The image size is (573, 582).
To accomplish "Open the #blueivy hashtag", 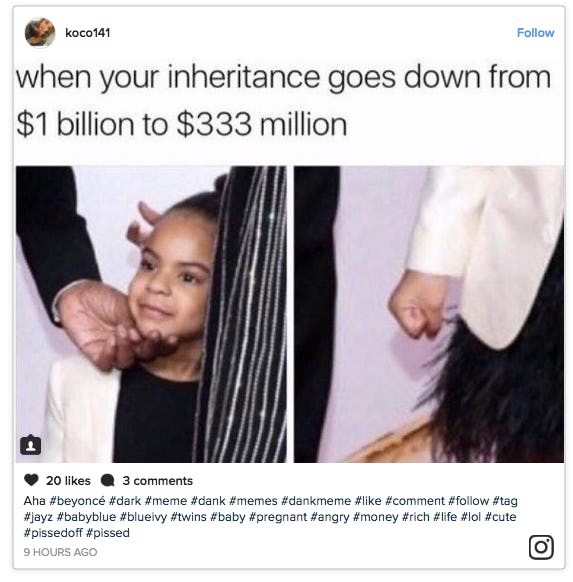I will pyautogui.click(x=143, y=517).
